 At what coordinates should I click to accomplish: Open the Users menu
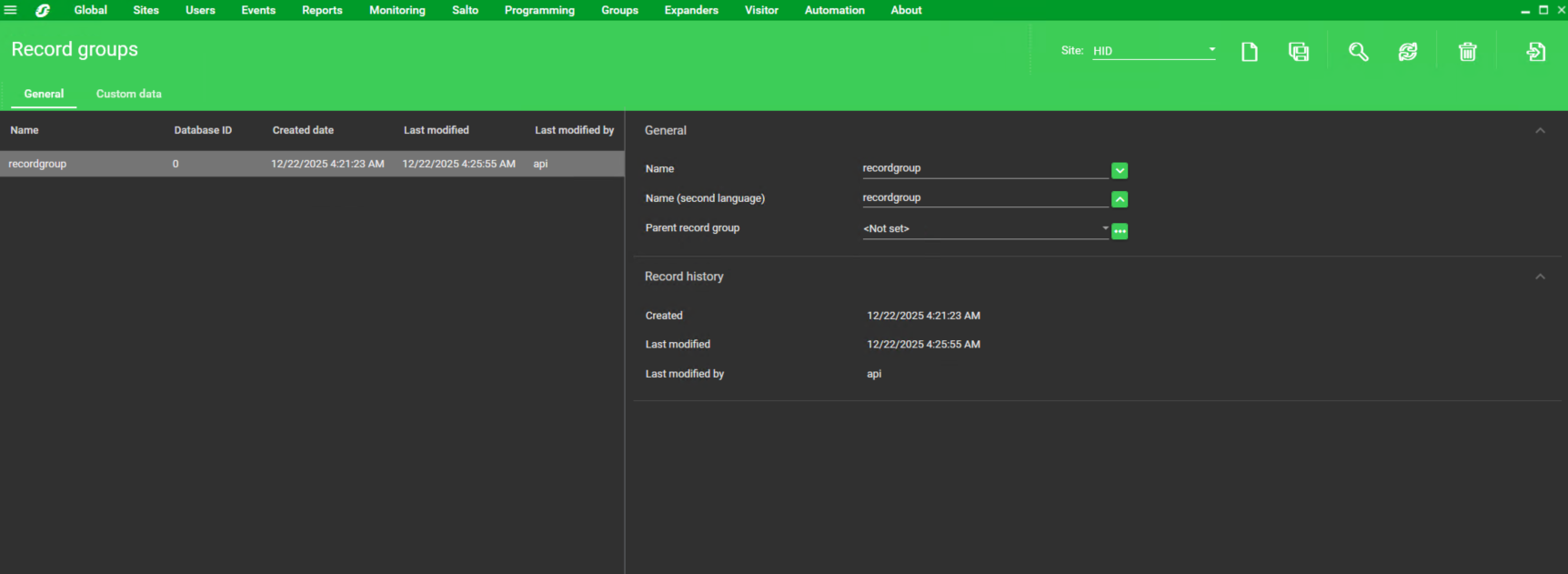point(200,10)
